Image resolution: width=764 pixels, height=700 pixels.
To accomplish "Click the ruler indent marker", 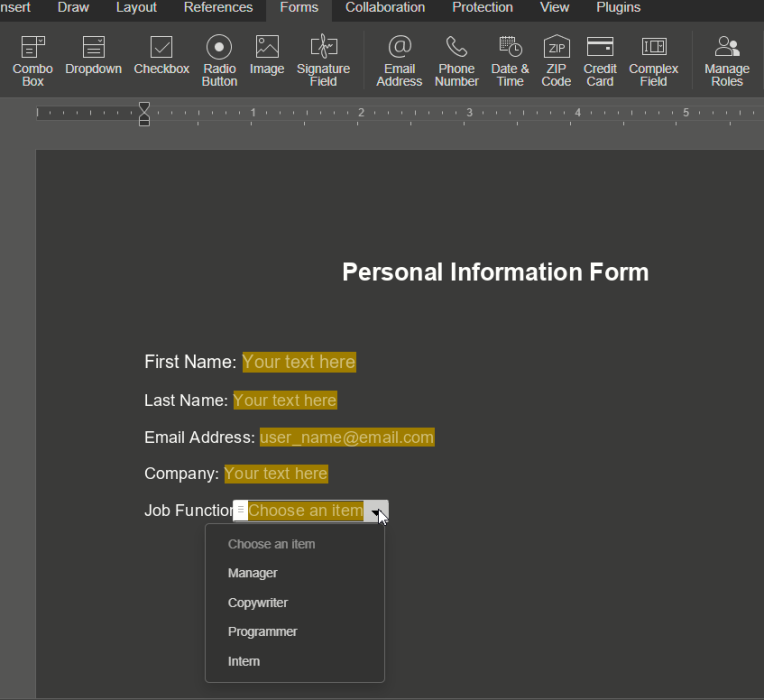I will (x=144, y=114).
